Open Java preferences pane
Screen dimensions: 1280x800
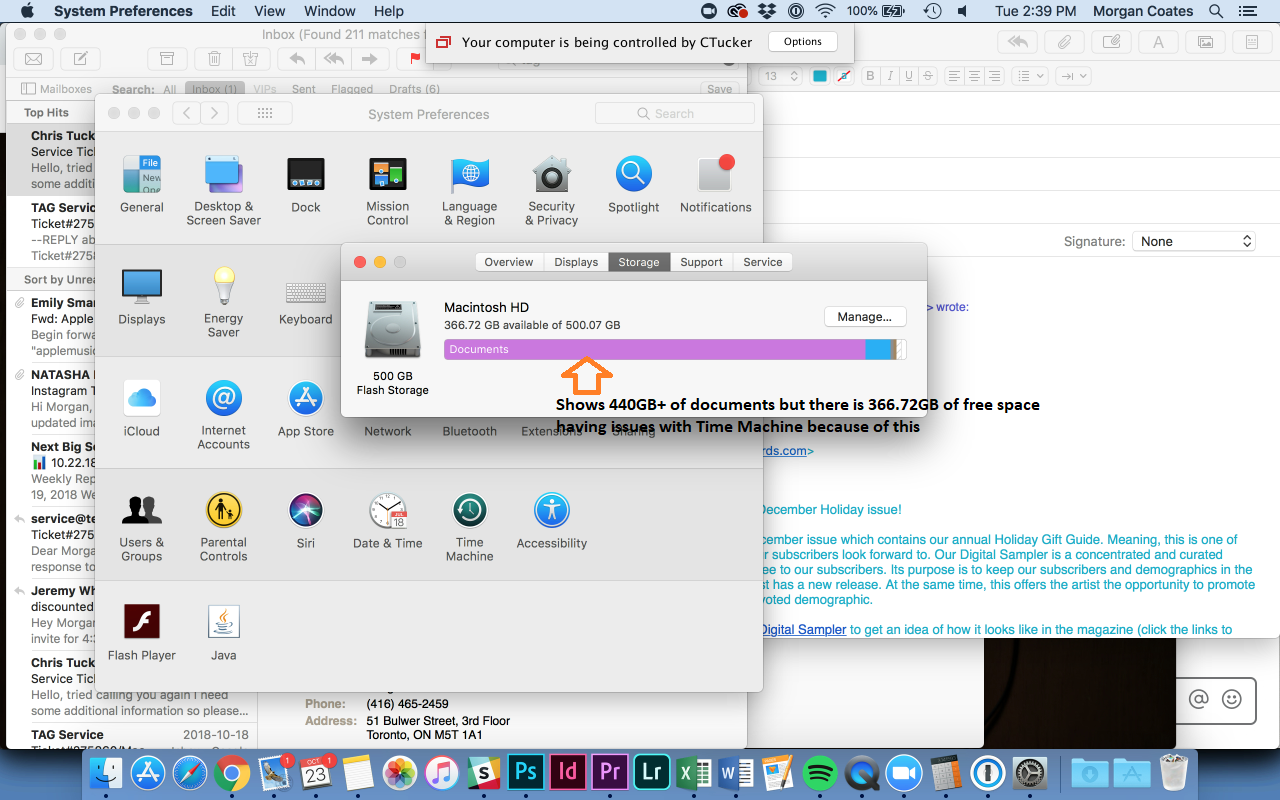click(x=224, y=633)
